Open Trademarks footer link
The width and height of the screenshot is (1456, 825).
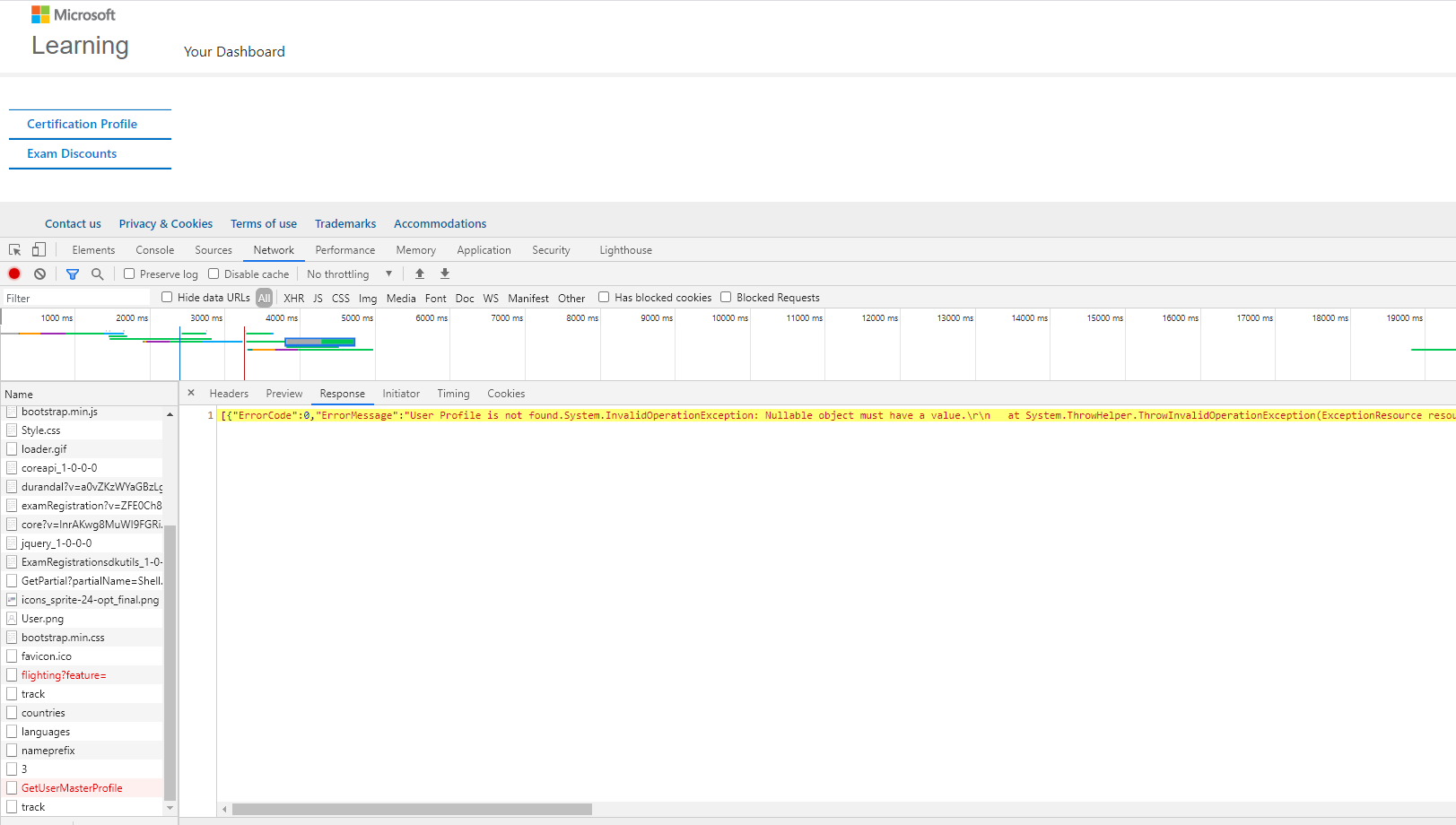click(x=345, y=223)
